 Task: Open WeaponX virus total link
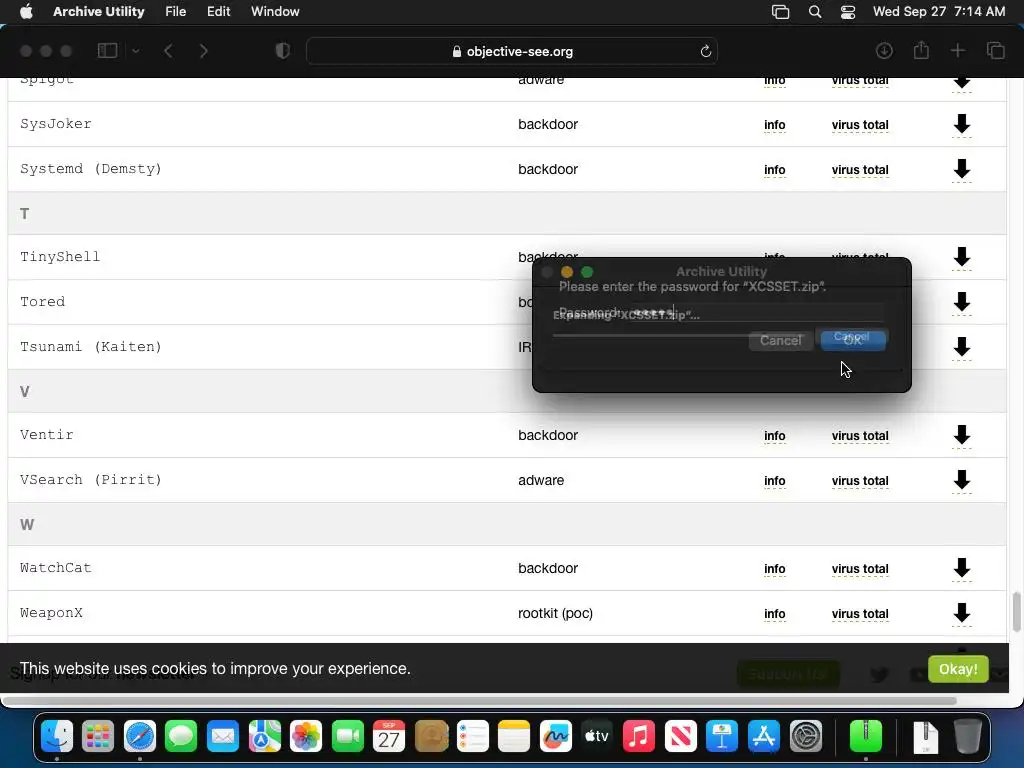click(860, 614)
